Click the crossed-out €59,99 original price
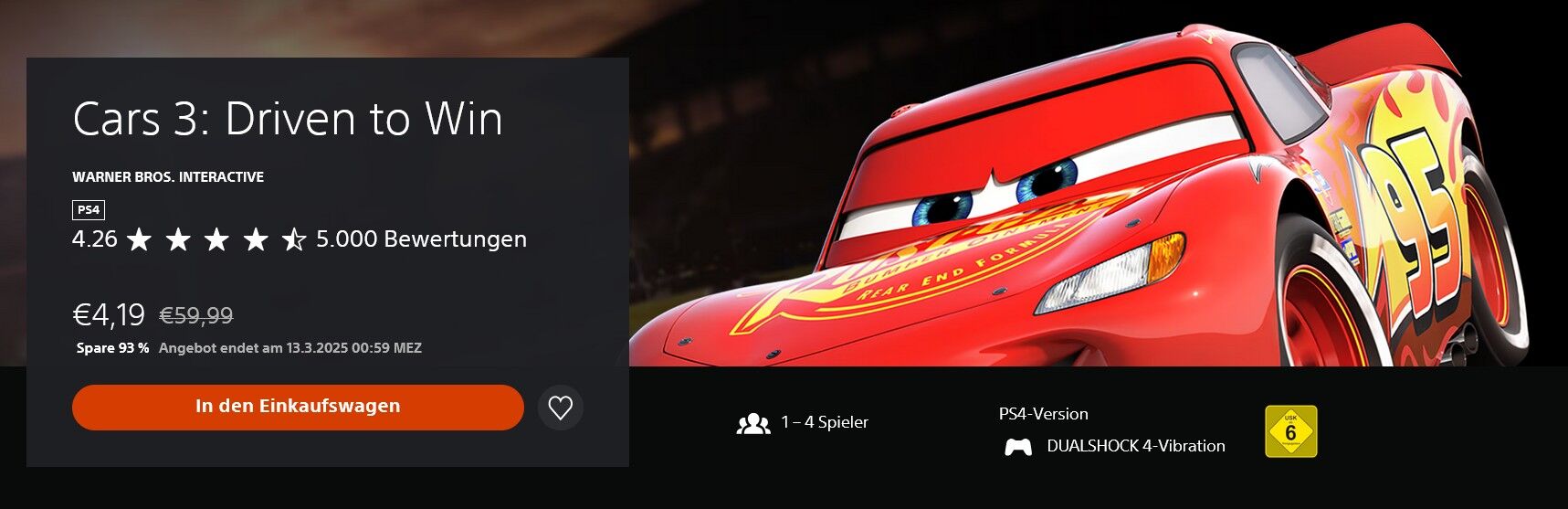The height and width of the screenshot is (509, 1568). [196, 316]
